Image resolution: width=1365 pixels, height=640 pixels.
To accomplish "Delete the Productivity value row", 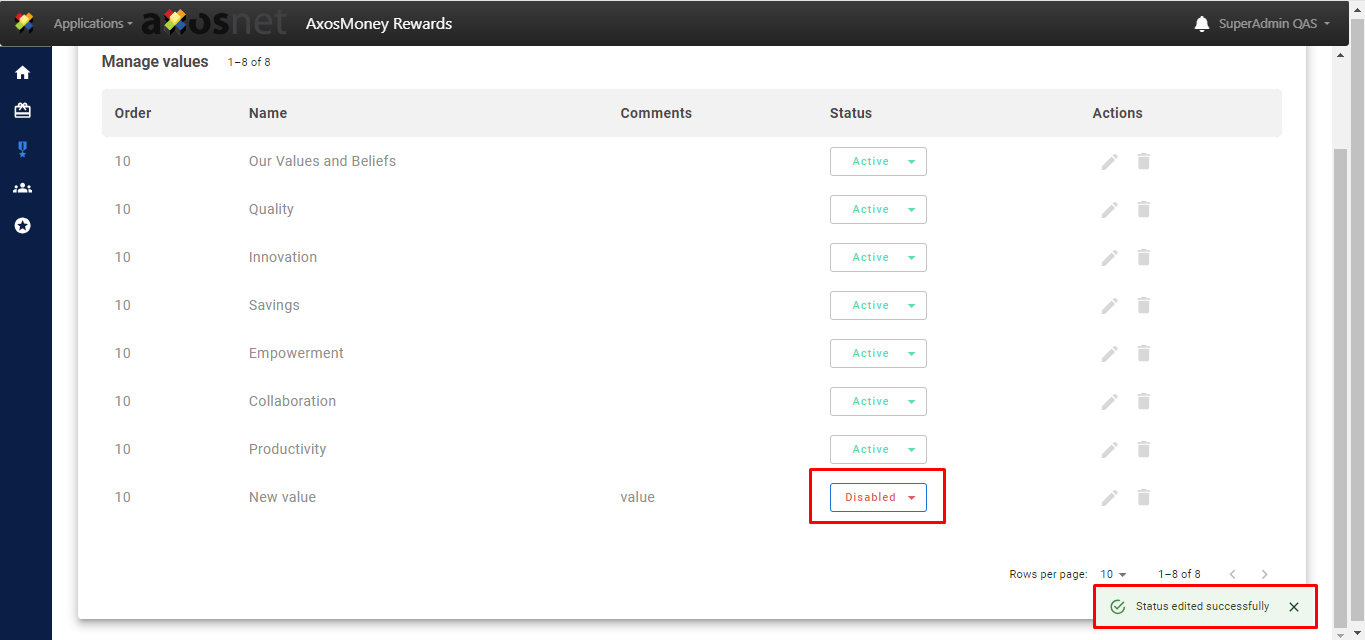I will click(1144, 450).
